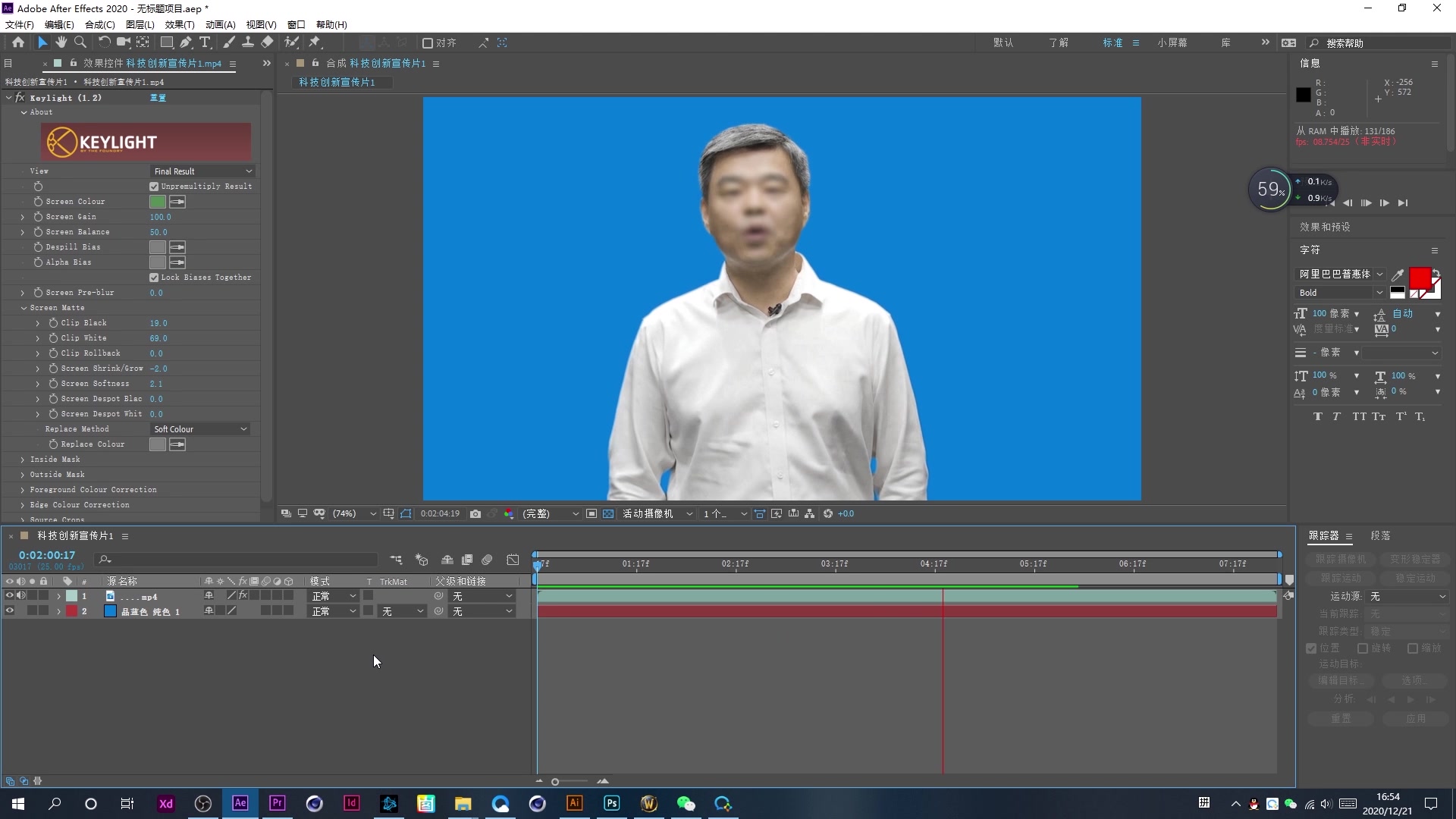Expand the Screen Matte properties

(x=23, y=307)
